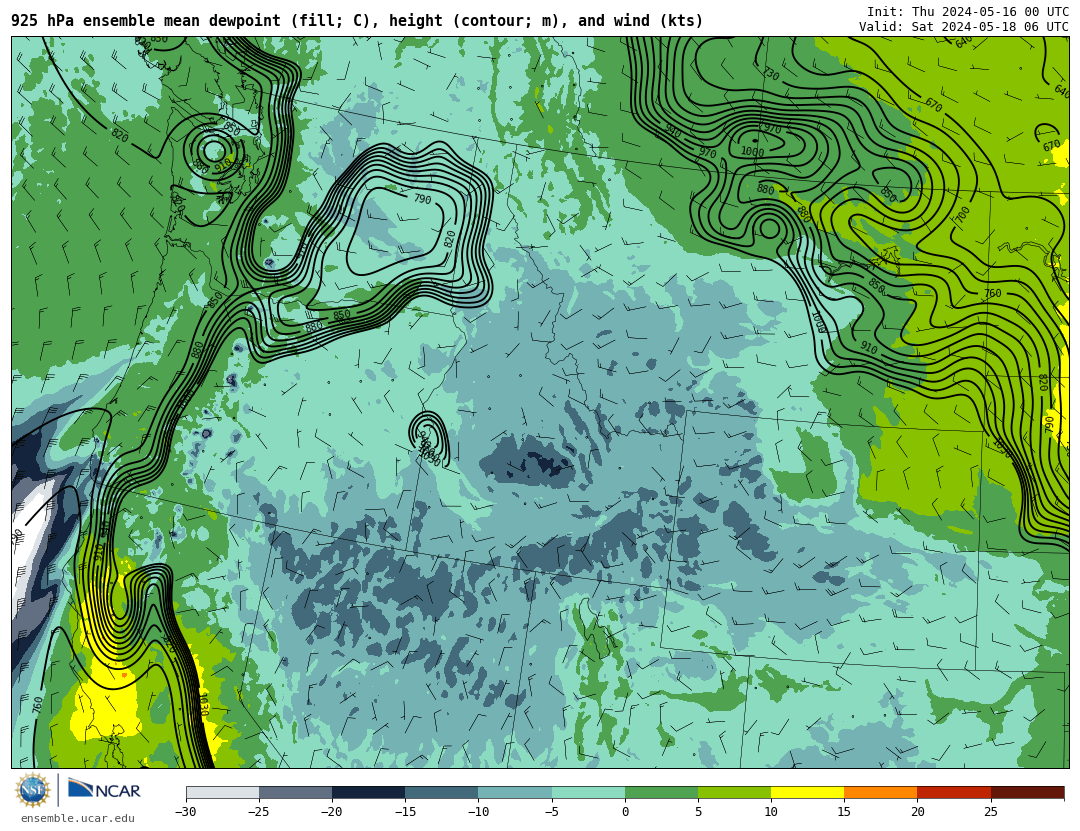Click the NCAR logo
The width and height of the screenshot is (1080, 831).
point(104,789)
